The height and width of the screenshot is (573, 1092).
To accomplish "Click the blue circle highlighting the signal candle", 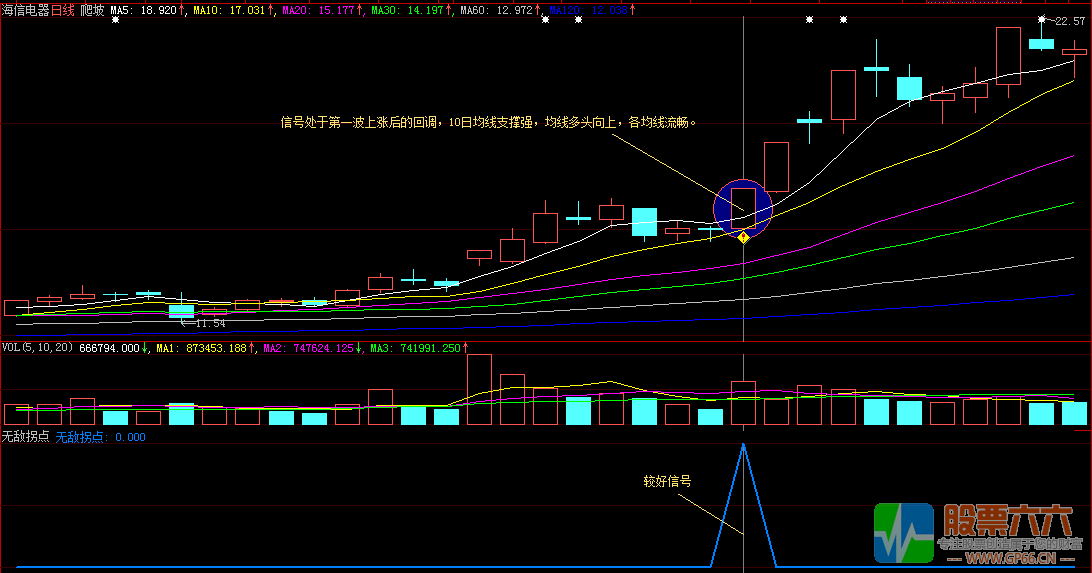I will point(743,207).
